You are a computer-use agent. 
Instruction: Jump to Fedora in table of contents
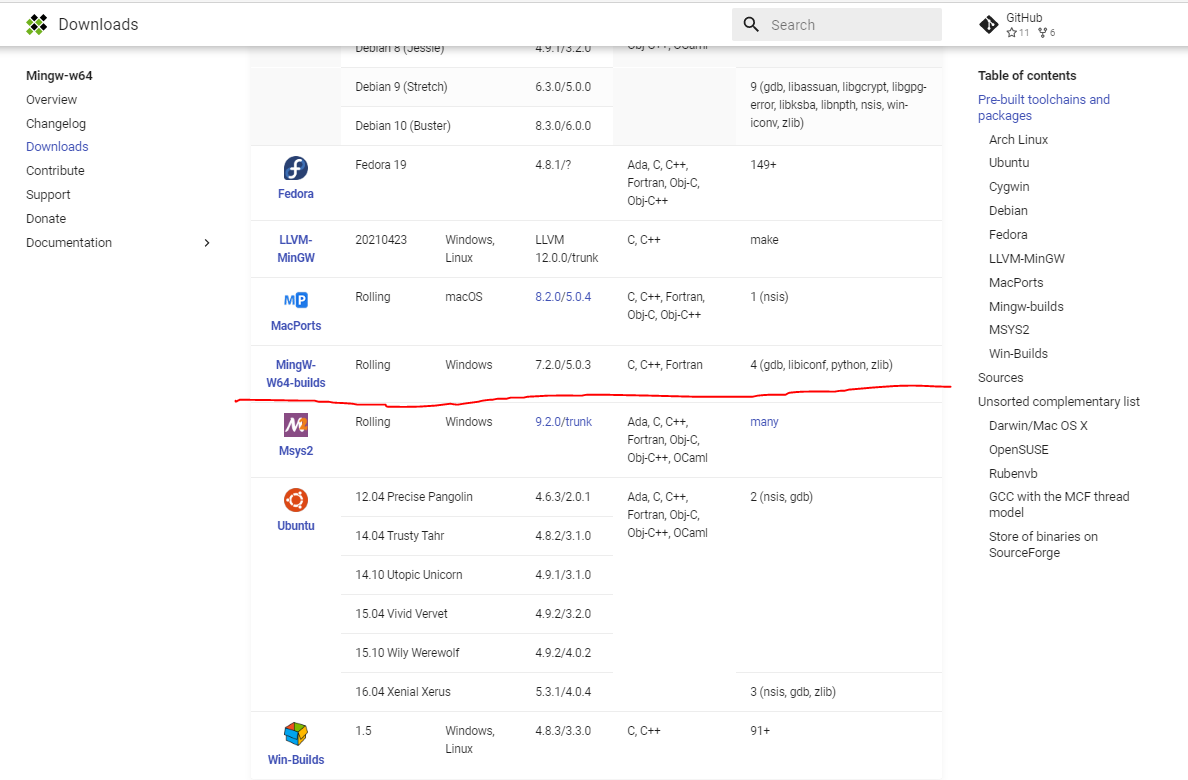click(1008, 235)
